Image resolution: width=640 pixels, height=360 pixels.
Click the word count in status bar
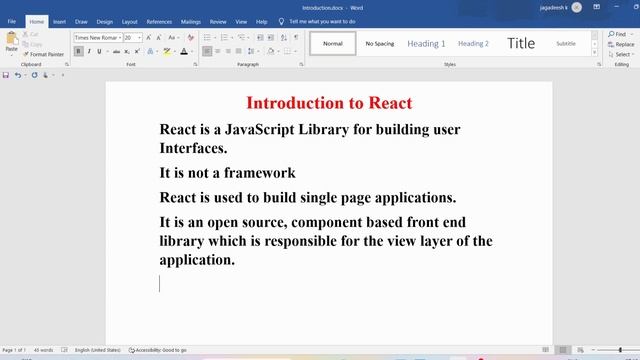[x=43, y=350]
